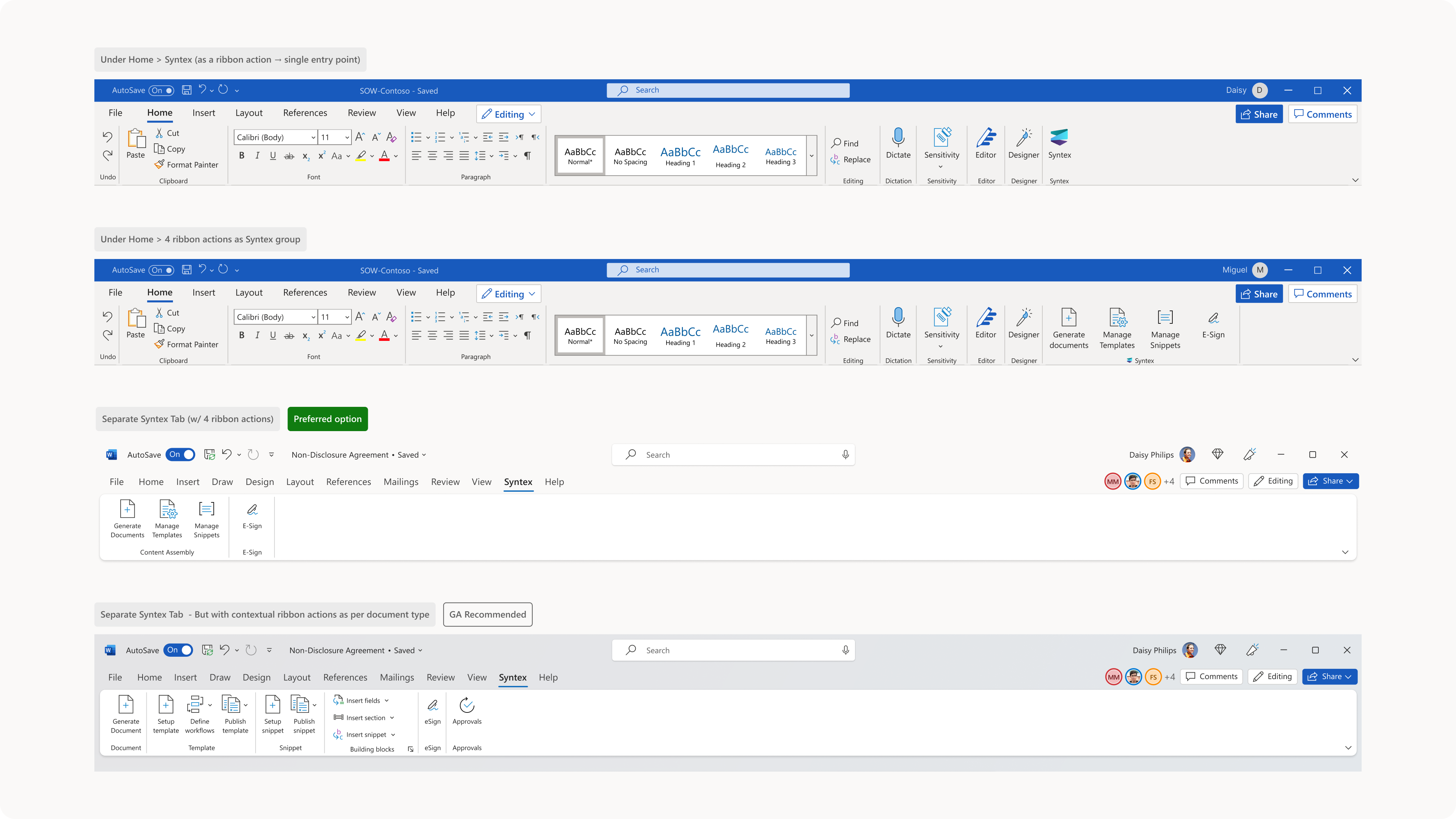Open Editing mode dropdown in Daisy's SOW-Contoso window
The height and width of the screenshot is (819, 1456).
click(x=509, y=114)
